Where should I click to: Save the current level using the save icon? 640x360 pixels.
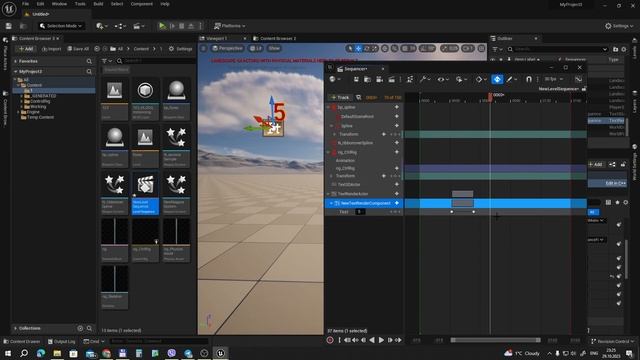(x=9, y=26)
